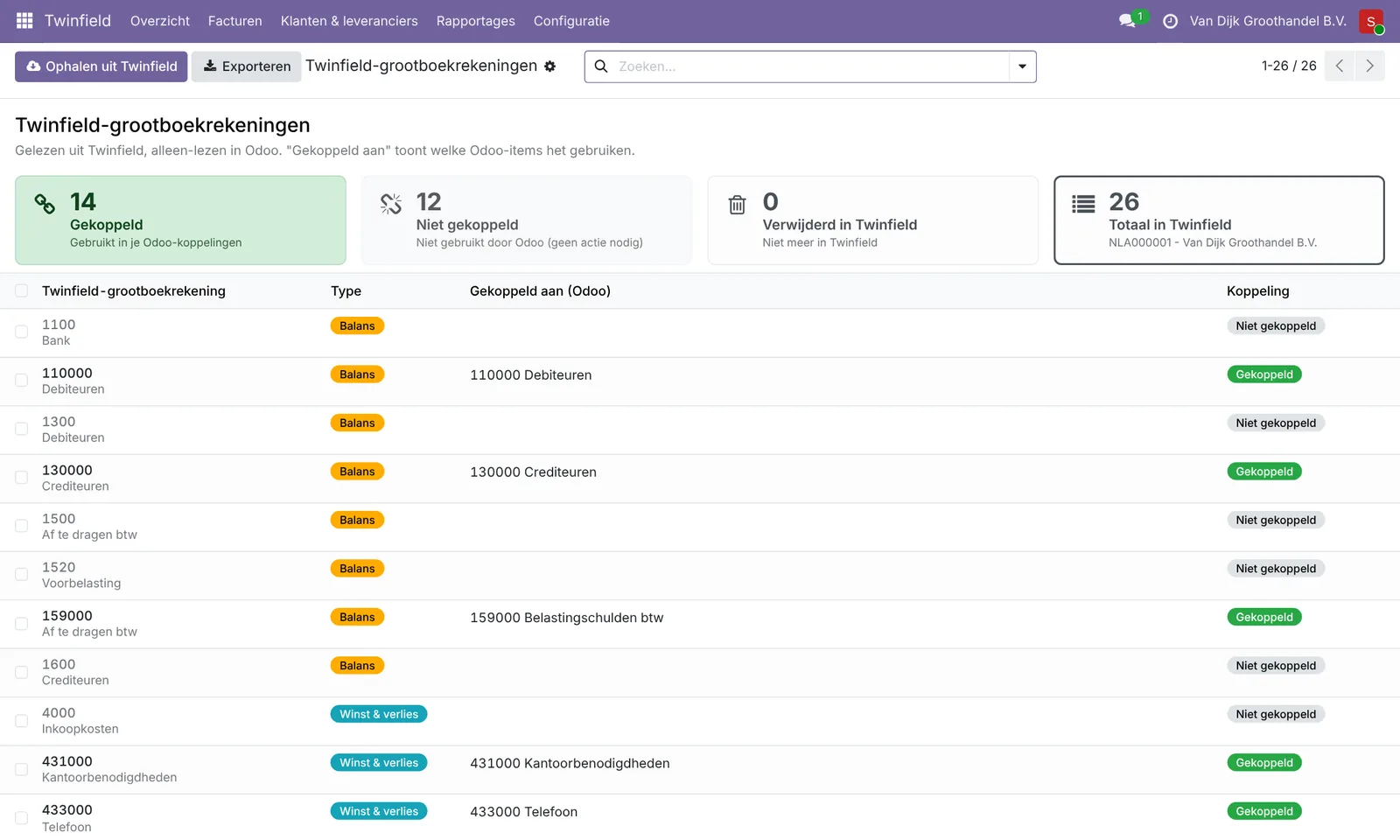Screen dimensions: 1400x840
Task: Open company switcher Van Dijk Groothandel B.V.
Action: [1268, 21]
